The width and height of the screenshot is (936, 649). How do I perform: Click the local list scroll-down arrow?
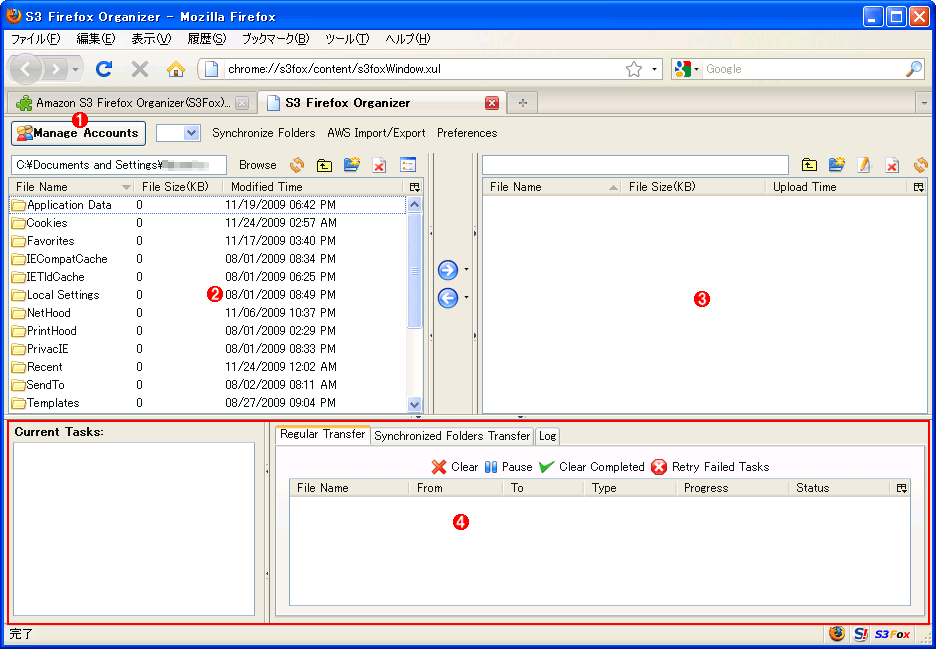pos(414,404)
